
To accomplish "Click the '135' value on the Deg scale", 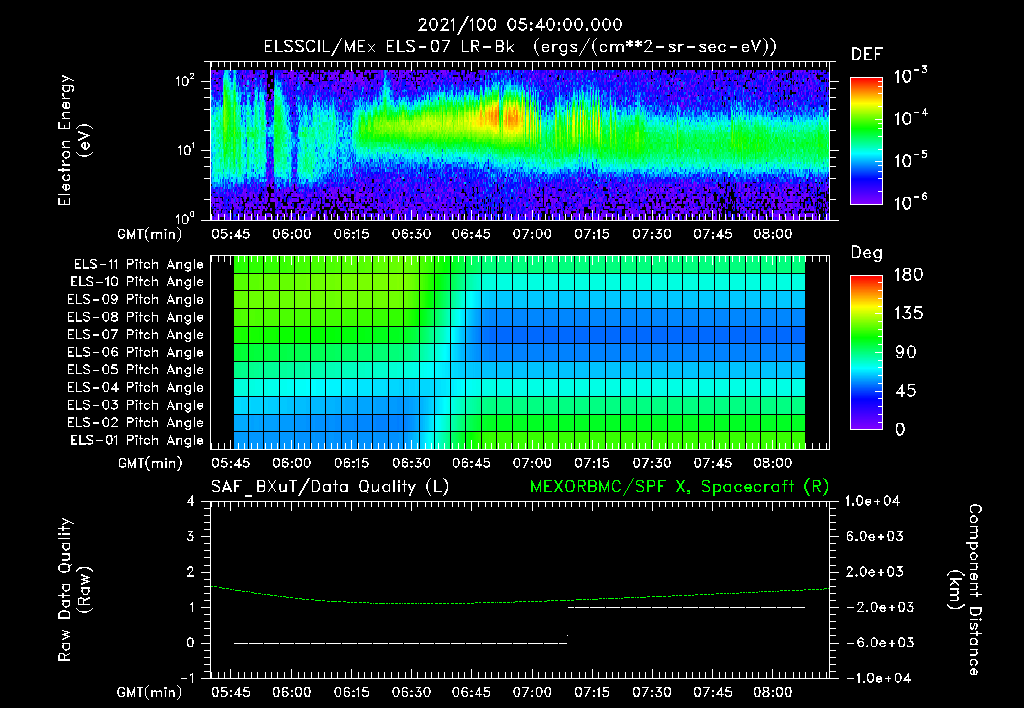I will (x=908, y=314).
